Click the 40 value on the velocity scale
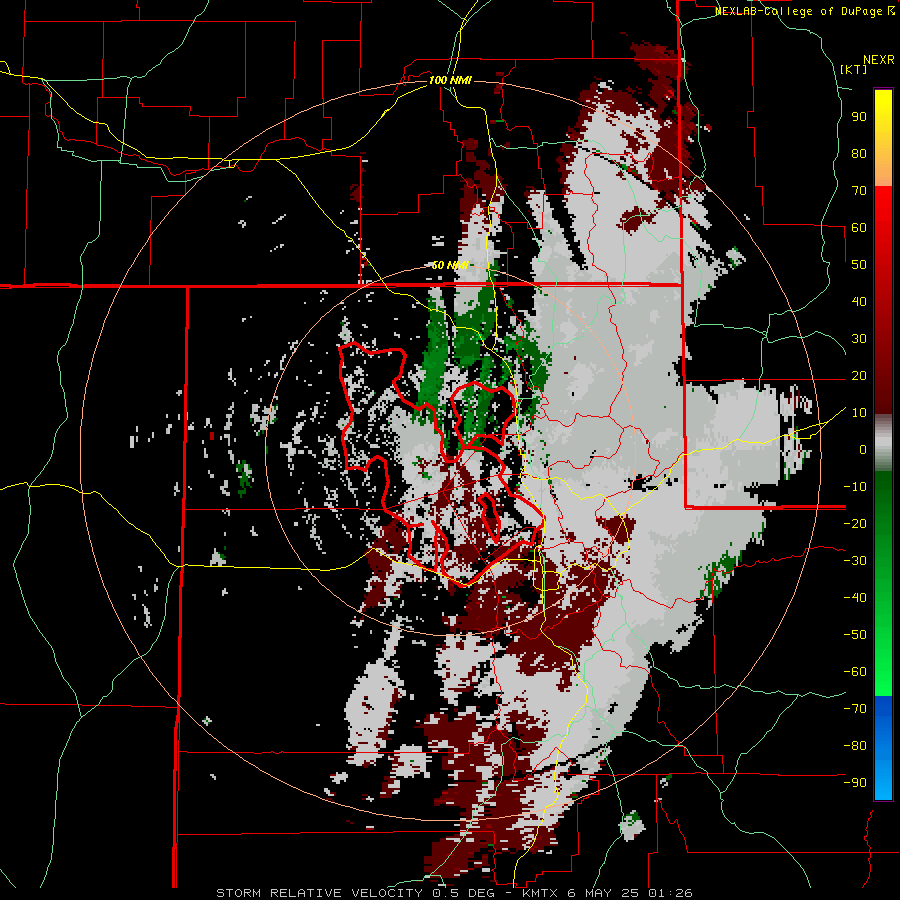 click(859, 301)
